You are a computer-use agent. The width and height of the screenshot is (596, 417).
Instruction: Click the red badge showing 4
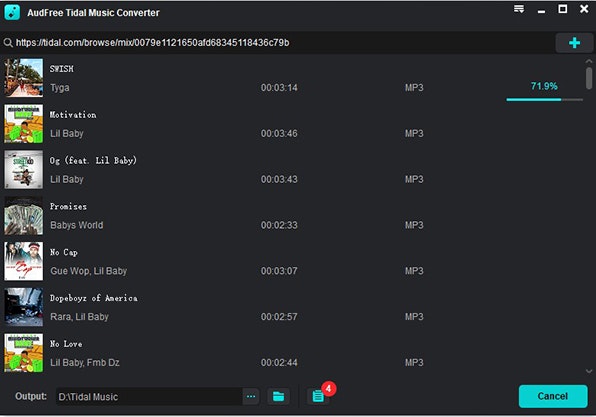329,388
